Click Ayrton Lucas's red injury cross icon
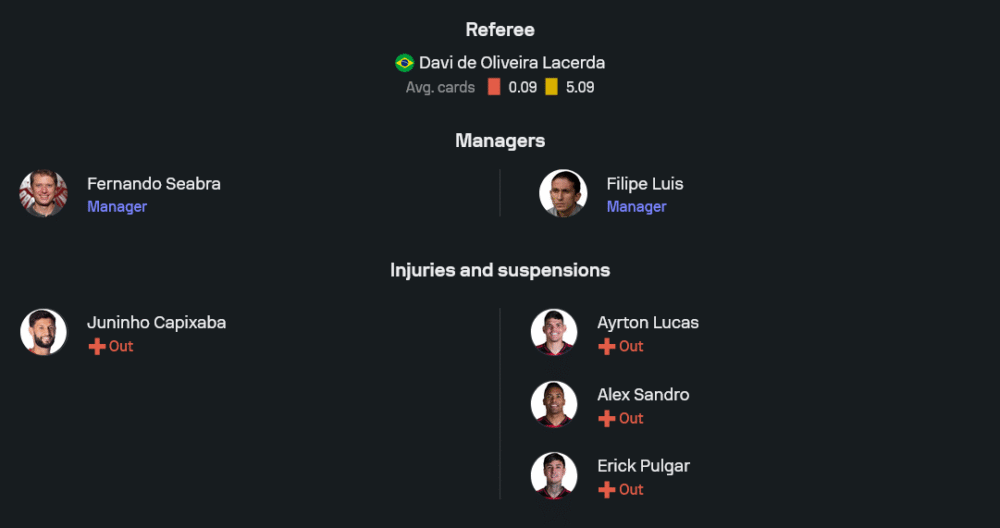The image size is (1000, 528). coord(607,346)
